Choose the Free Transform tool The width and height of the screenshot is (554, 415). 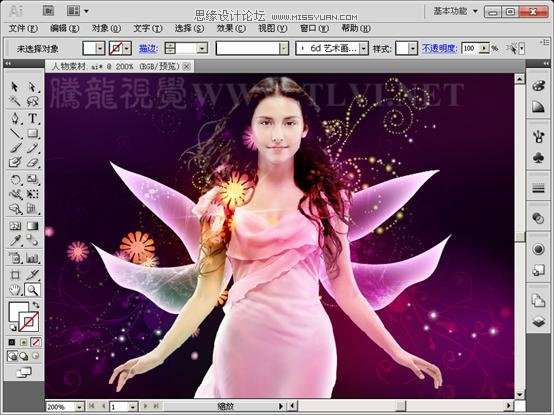pyautogui.click(x=32, y=194)
